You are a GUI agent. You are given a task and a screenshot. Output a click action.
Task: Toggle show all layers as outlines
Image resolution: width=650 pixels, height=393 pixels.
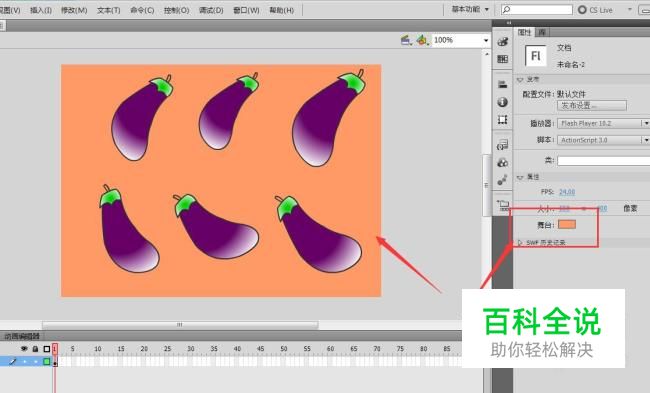(x=47, y=349)
